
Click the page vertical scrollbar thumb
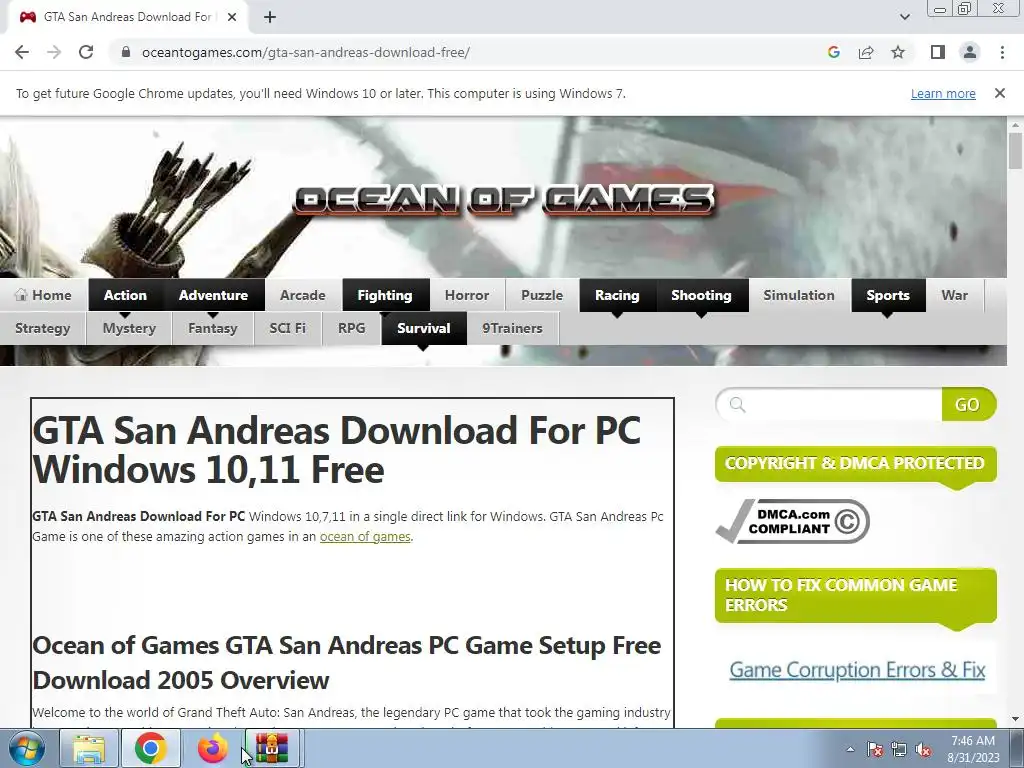pyautogui.click(x=1015, y=151)
